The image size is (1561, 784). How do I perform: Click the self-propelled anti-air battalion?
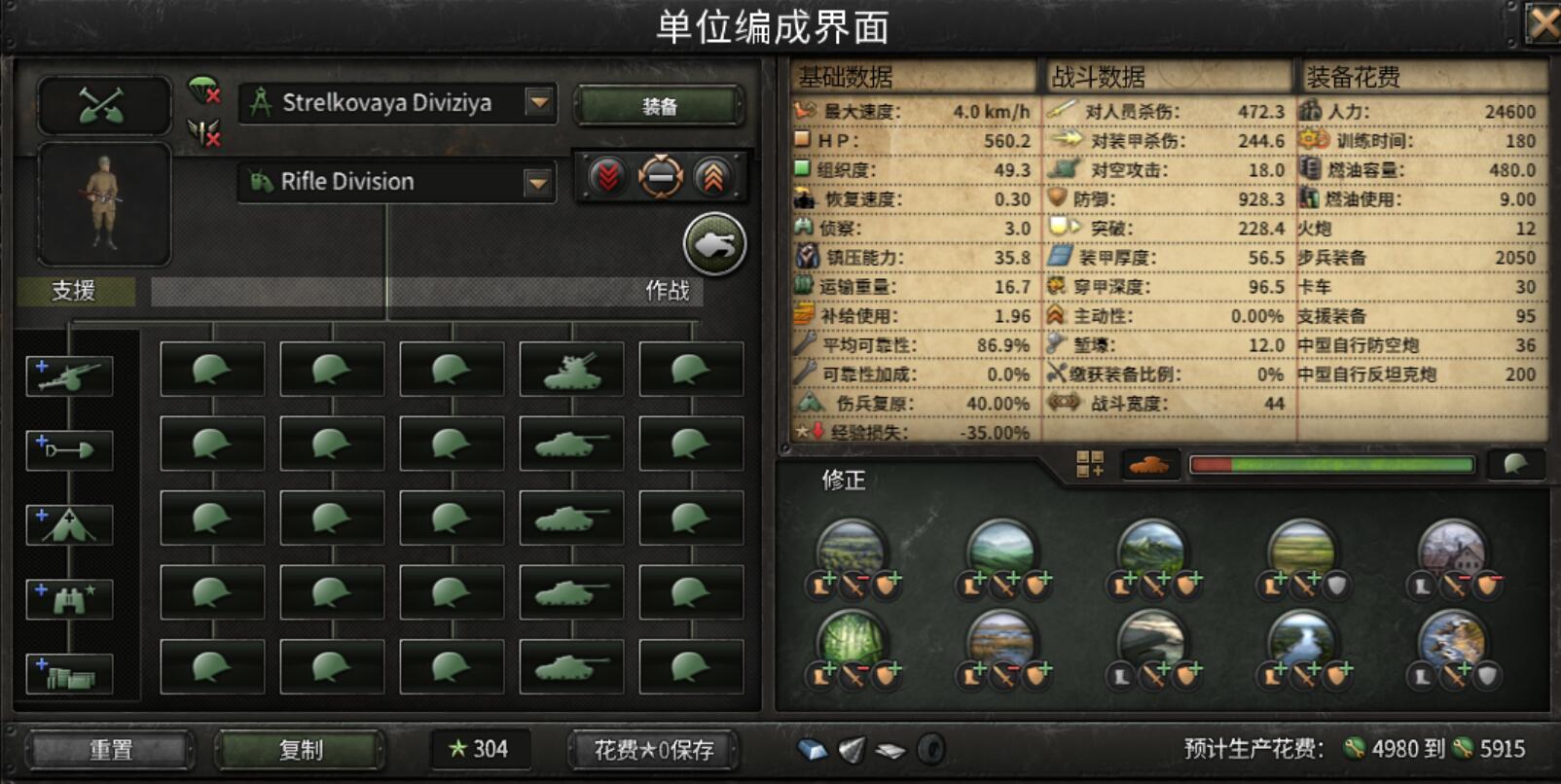pyautogui.click(x=571, y=369)
